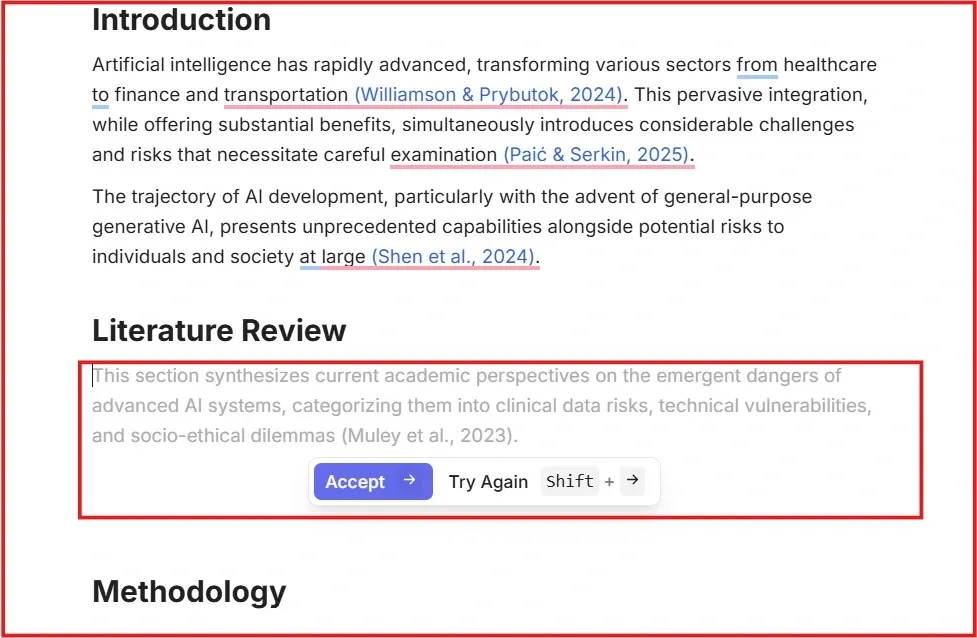This screenshot has width=977, height=638.
Task: Click the blue-underlined word "from"
Action: click(757, 65)
